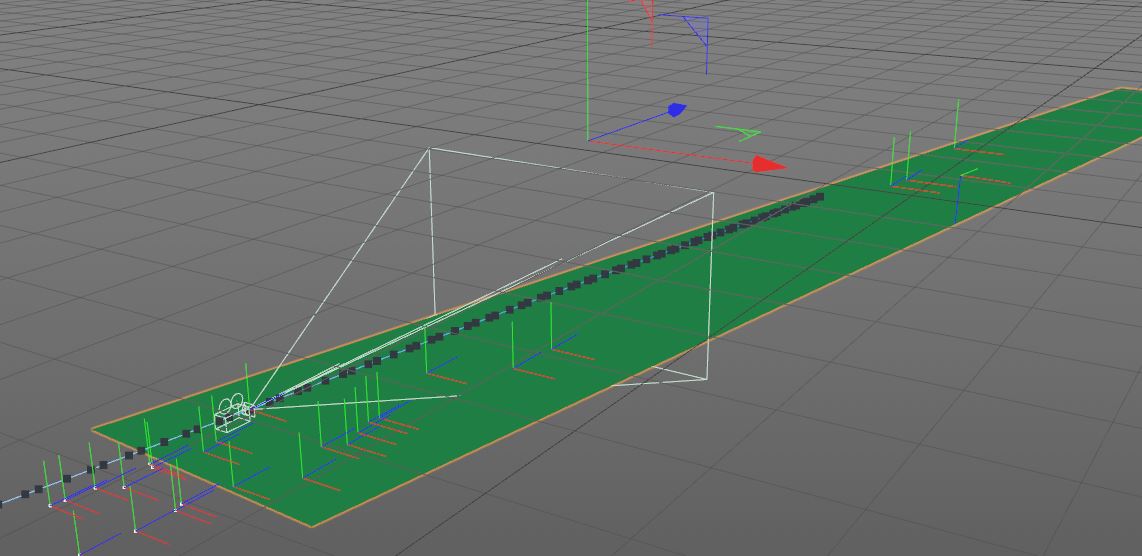The width and height of the screenshot is (1142, 556).
Task: Grab the blue Z-axis arrow handle
Action: [677, 110]
